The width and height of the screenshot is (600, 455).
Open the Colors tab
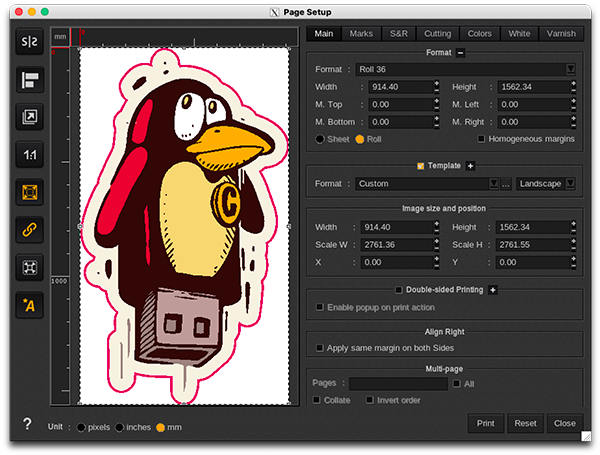click(x=479, y=34)
